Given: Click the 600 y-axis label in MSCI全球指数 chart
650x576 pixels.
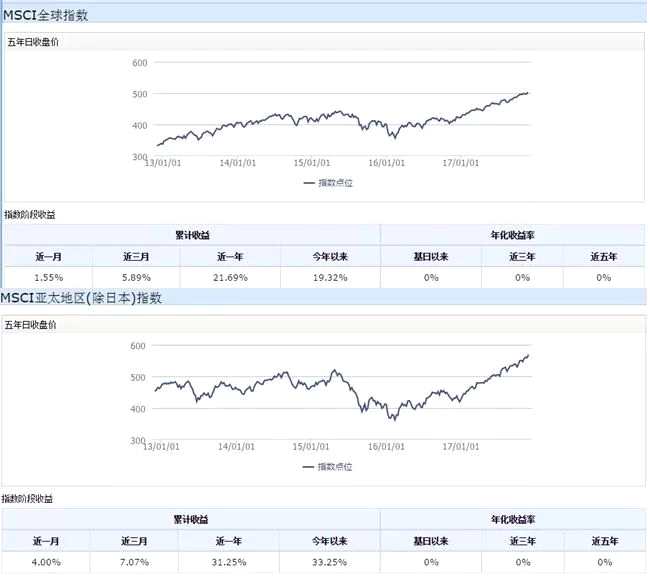Looking at the screenshot, I should [x=140, y=63].
